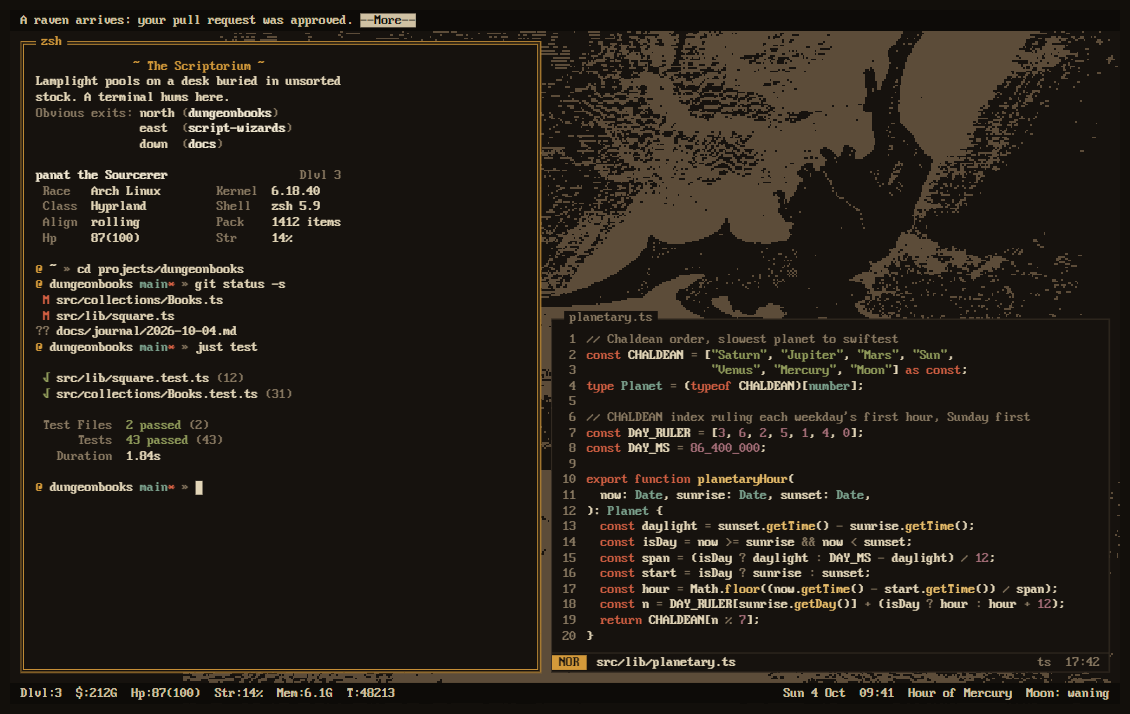This screenshot has width=1130, height=714.
Task: Click the 17:42 cursor position in editor status line
Action: (x=1082, y=662)
